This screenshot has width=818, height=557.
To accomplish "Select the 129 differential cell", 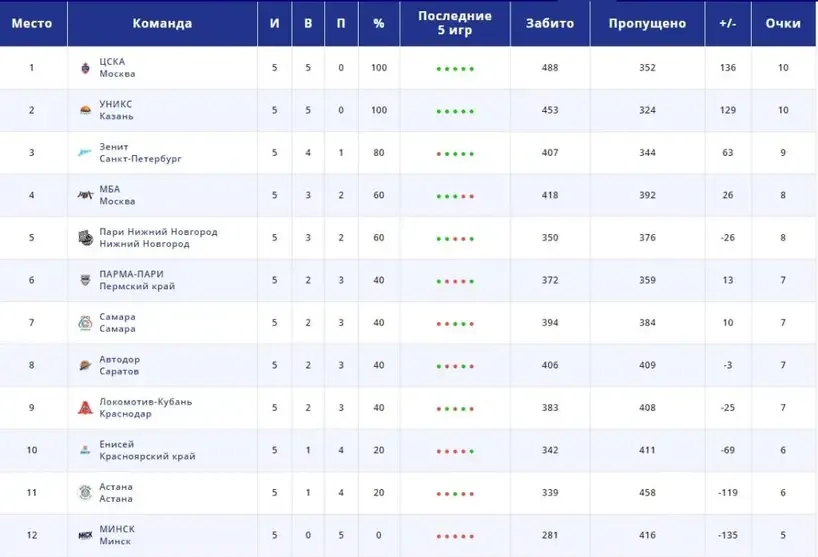I will point(728,110).
